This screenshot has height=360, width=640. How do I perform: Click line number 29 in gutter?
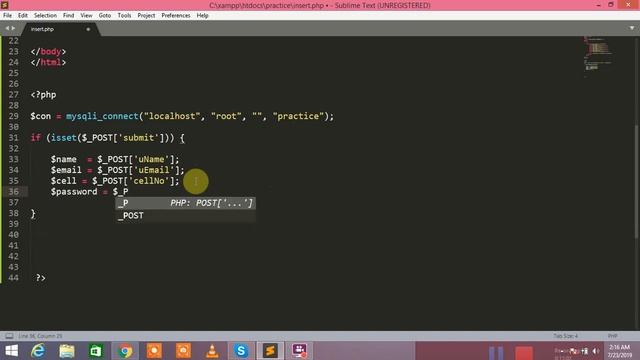click(13, 116)
